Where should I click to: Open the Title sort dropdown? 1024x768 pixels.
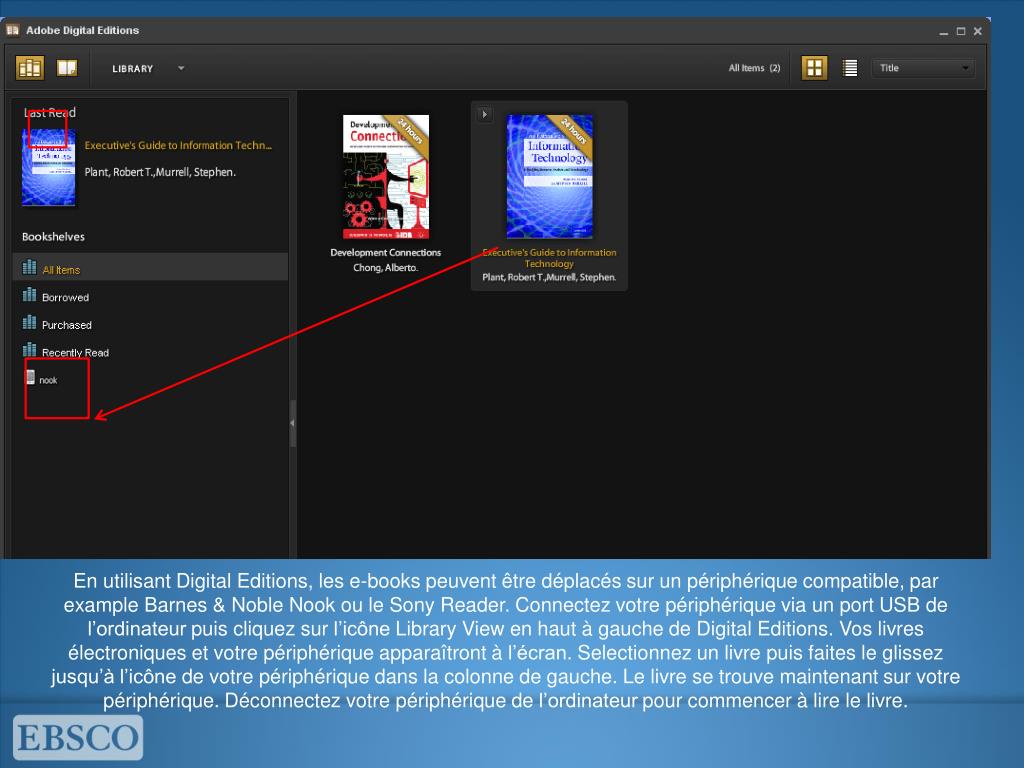923,68
